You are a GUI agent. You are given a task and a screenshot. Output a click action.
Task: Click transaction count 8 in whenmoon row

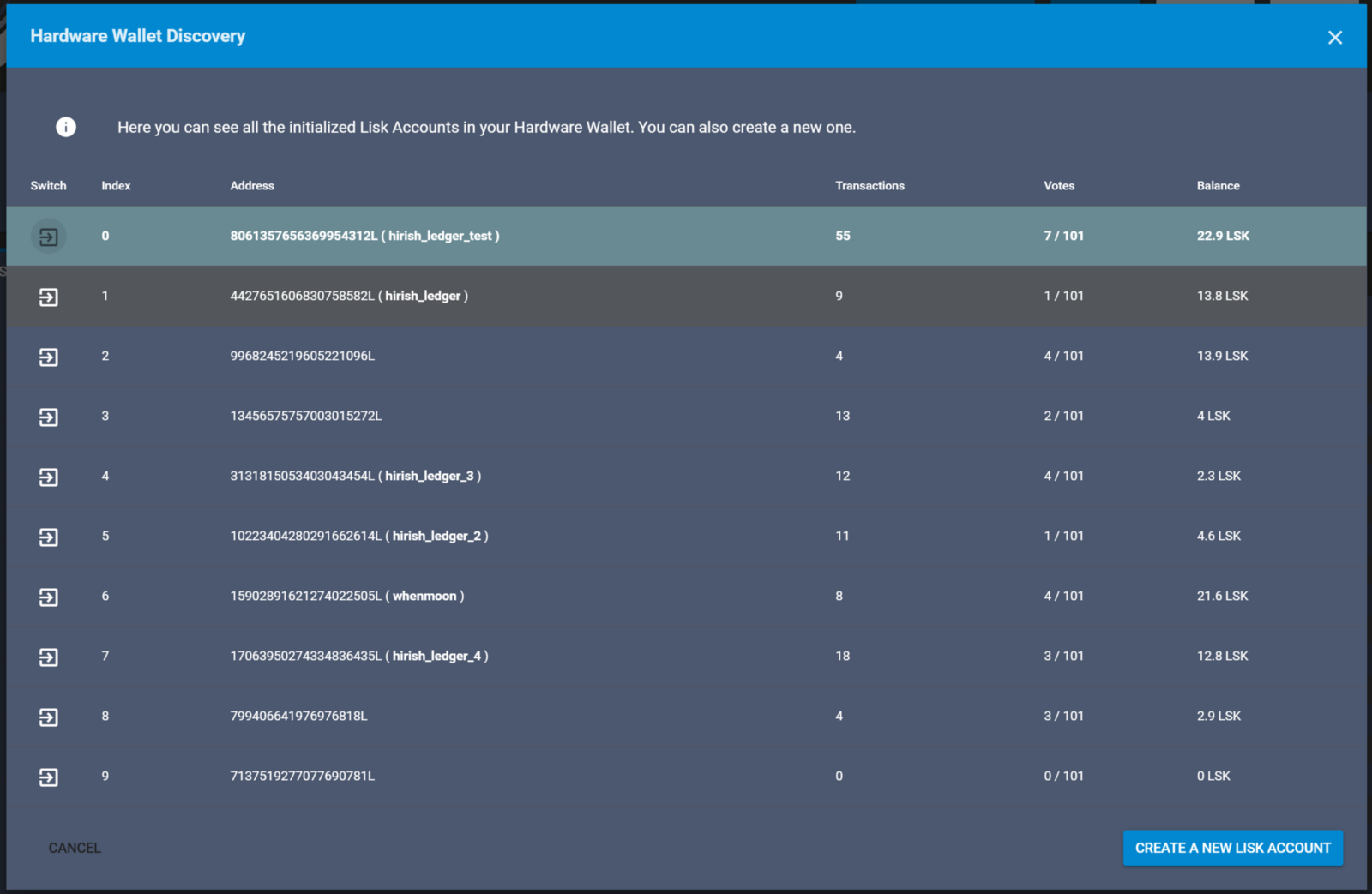pyautogui.click(x=839, y=596)
